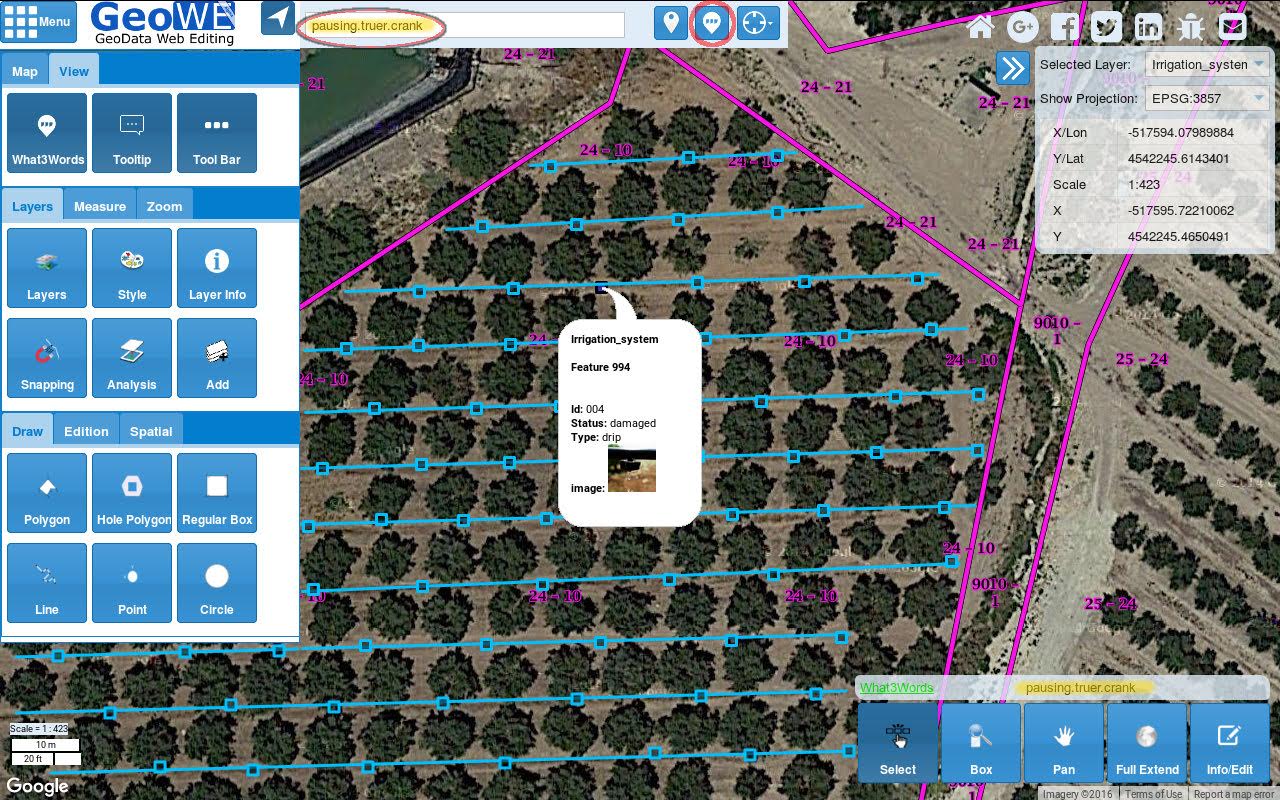Click the map pin marker icon
The width and height of the screenshot is (1280, 800).
pos(670,22)
